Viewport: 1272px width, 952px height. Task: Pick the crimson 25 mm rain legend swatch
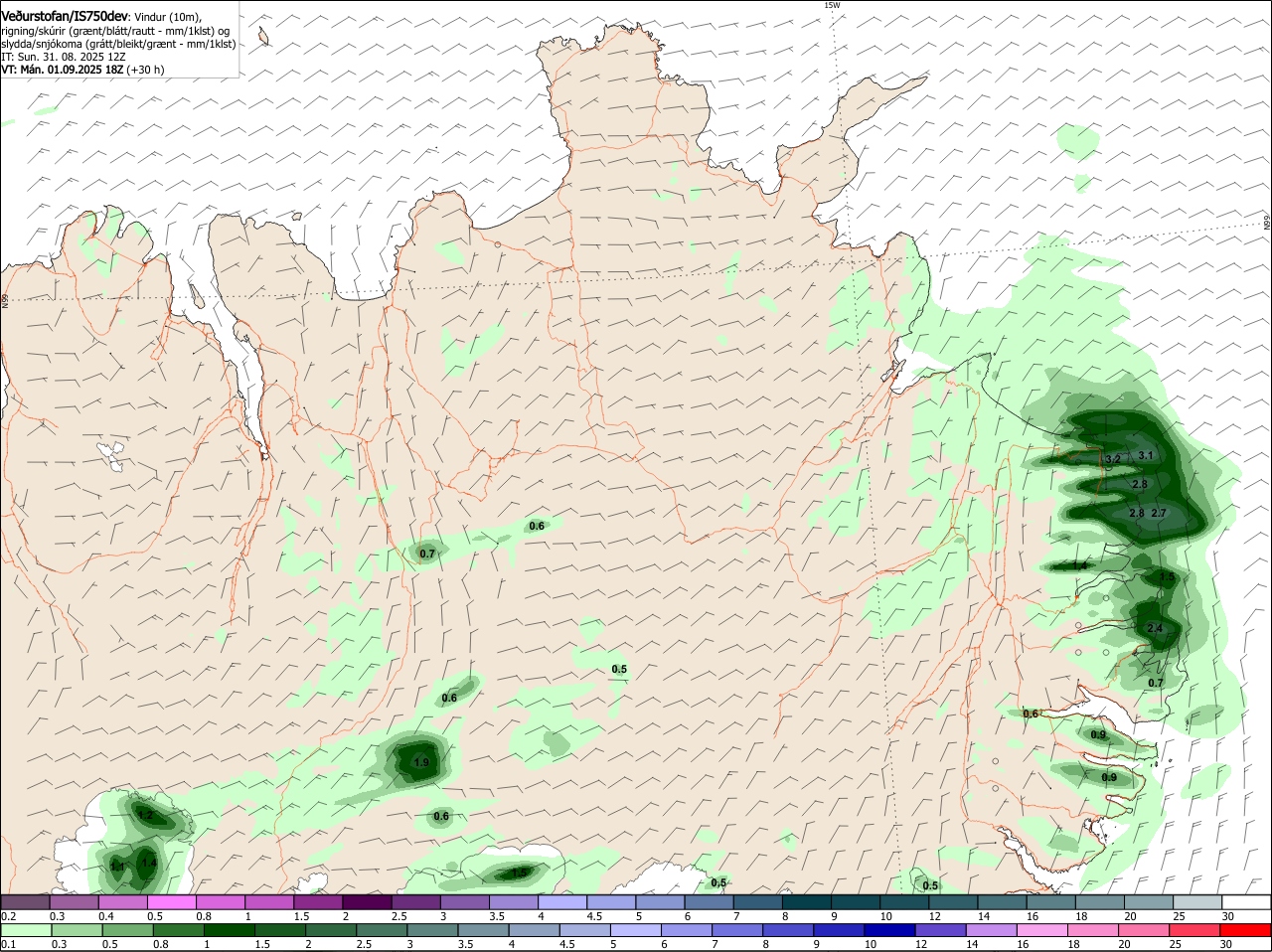click(x=1195, y=929)
